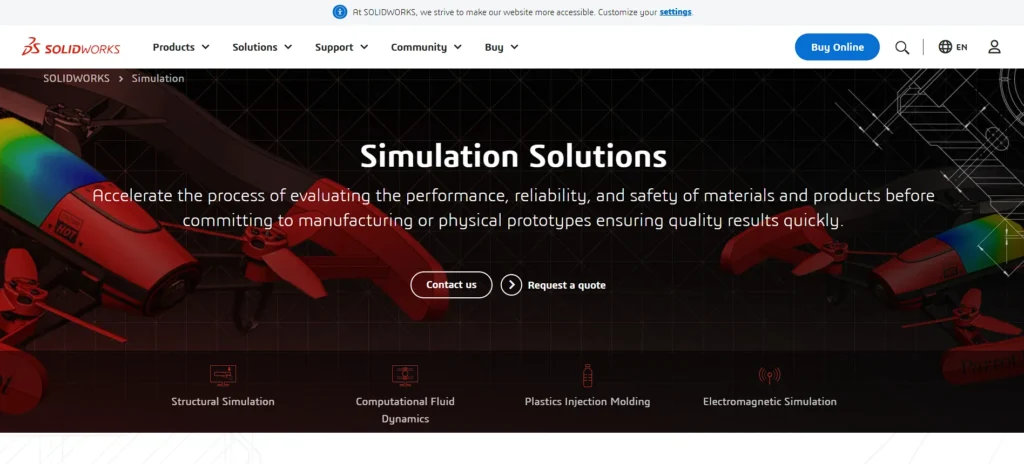The width and height of the screenshot is (1024, 464).
Task: Open Plastics Injection Molding link text
Action: (x=587, y=401)
